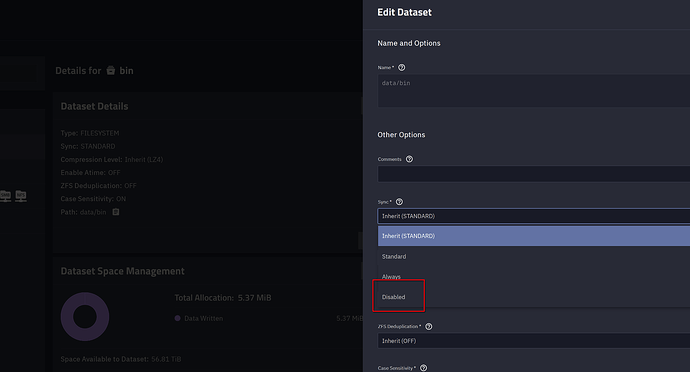The width and height of the screenshot is (690, 372).
Task: Click the Sync help question mark icon
Action: (x=399, y=202)
